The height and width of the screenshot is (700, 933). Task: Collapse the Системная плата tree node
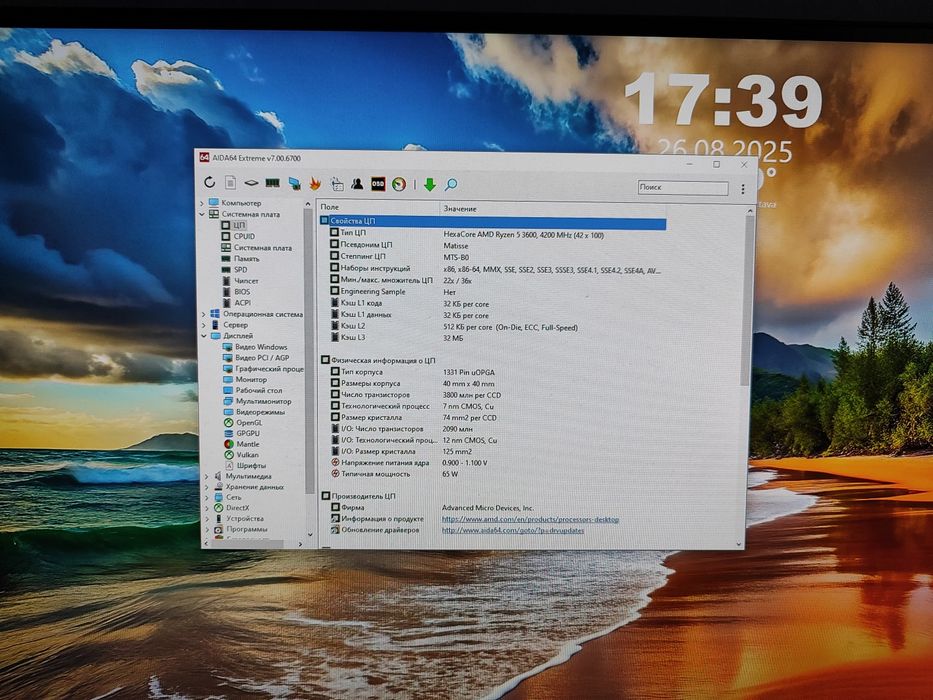(x=202, y=214)
